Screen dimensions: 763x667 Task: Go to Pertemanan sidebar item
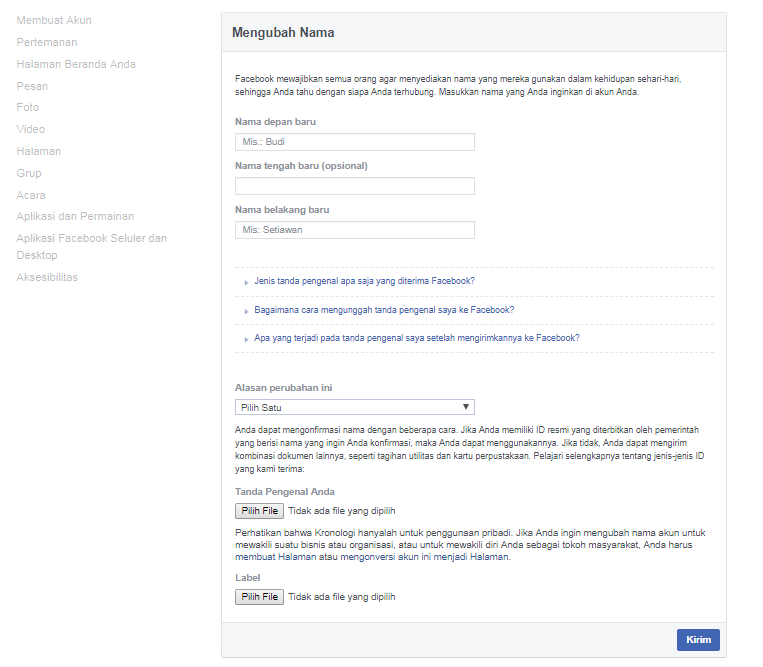point(47,42)
